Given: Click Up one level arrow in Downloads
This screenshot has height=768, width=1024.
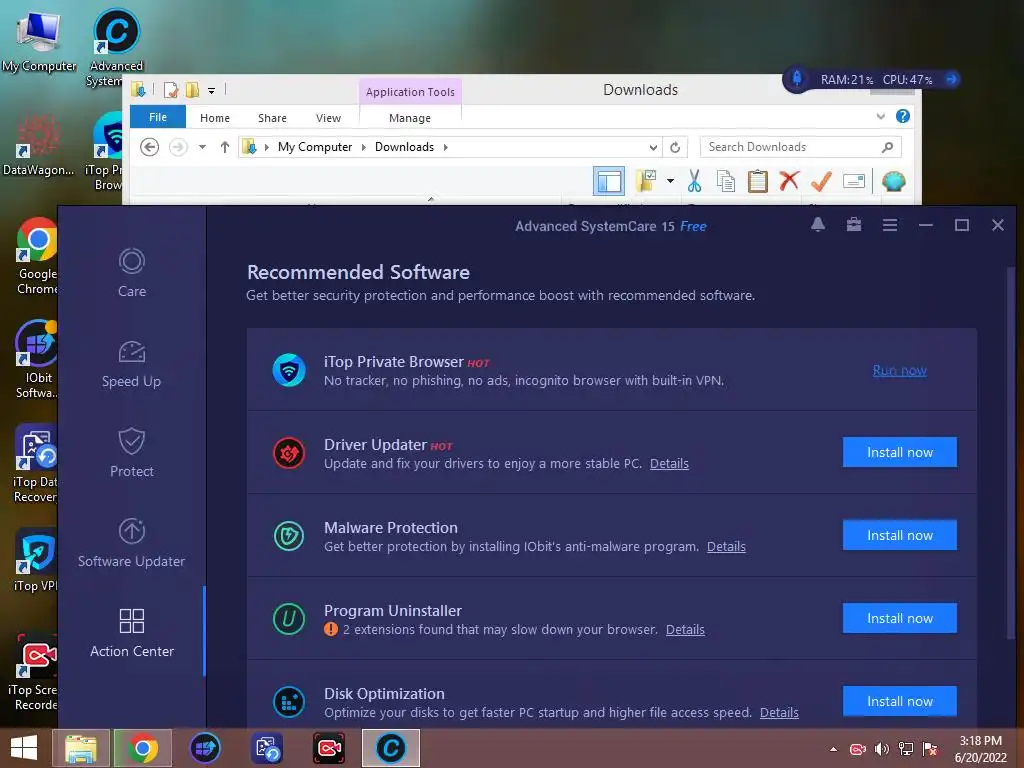Looking at the screenshot, I should click(x=225, y=147).
